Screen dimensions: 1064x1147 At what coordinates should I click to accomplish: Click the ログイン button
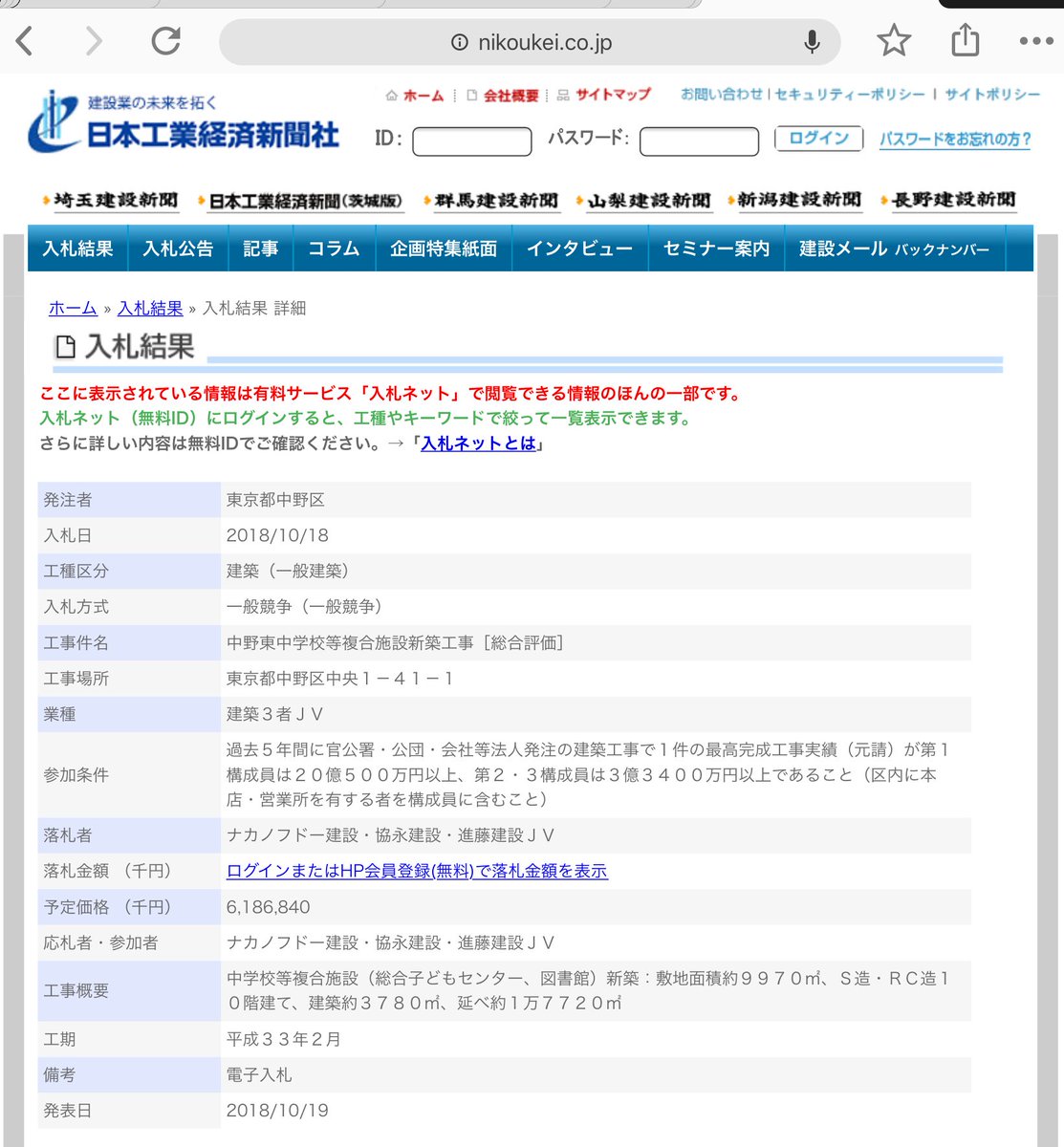click(x=818, y=139)
